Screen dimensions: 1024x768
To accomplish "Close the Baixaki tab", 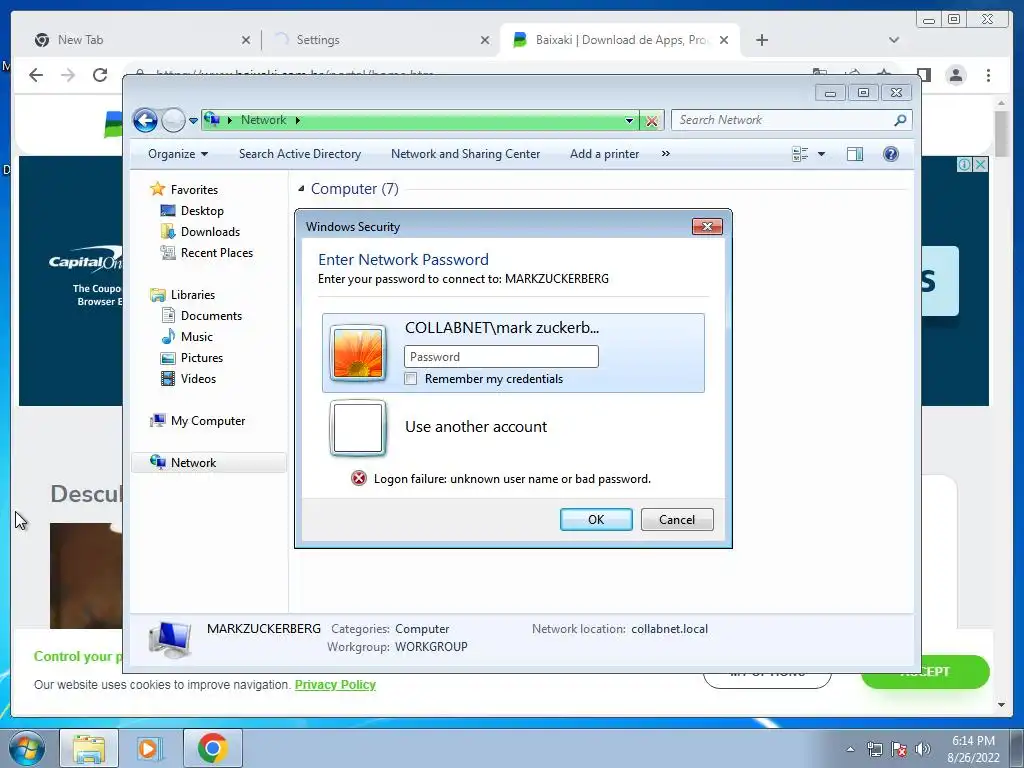I will click(724, 40).
